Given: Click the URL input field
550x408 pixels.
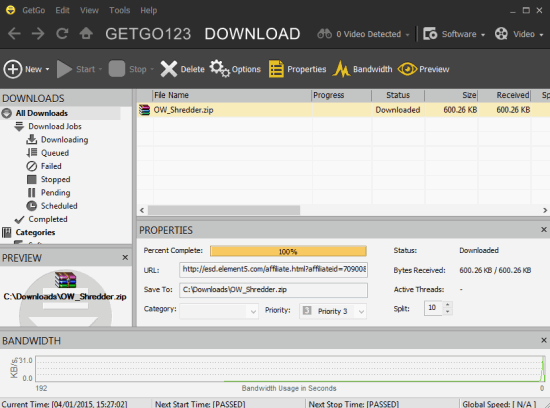Looking at the screenshot, I should pos(273,270).
